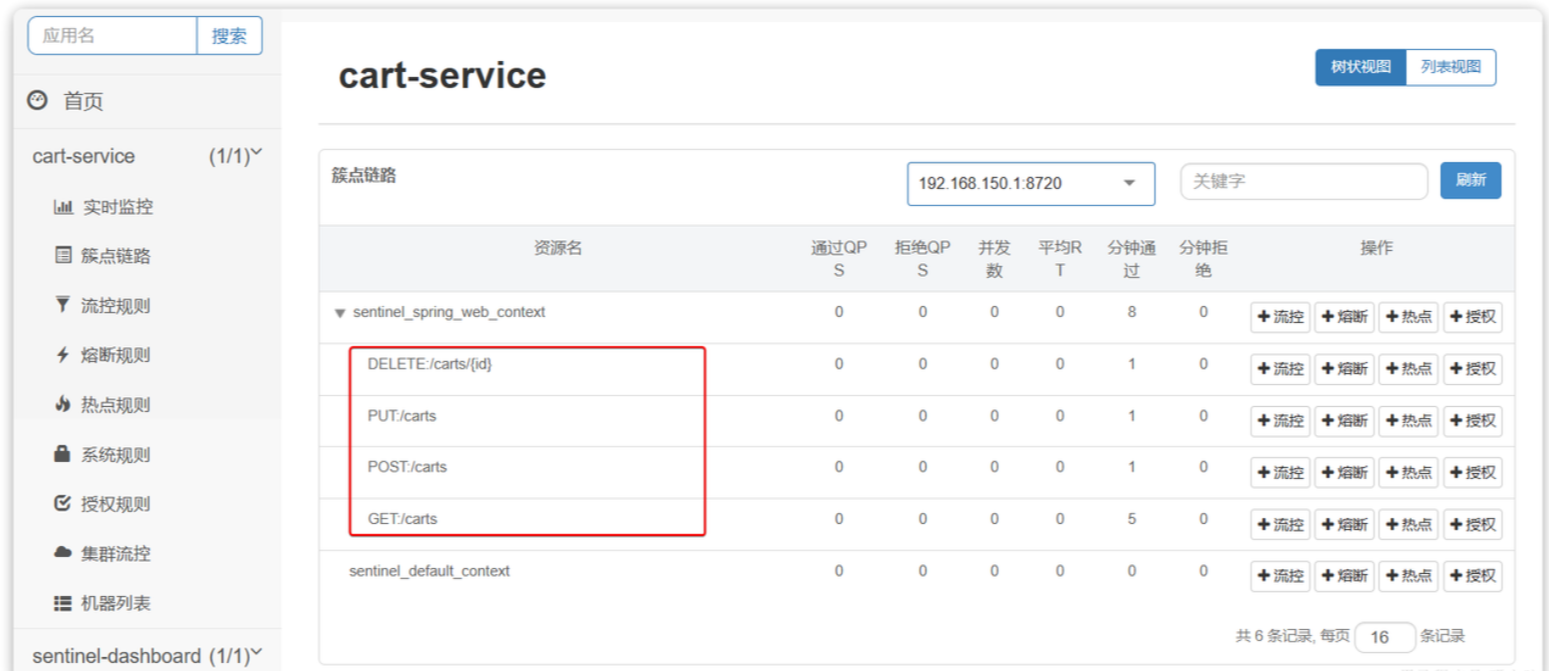Open 授权规则 in the sidebar

(115, 504)
